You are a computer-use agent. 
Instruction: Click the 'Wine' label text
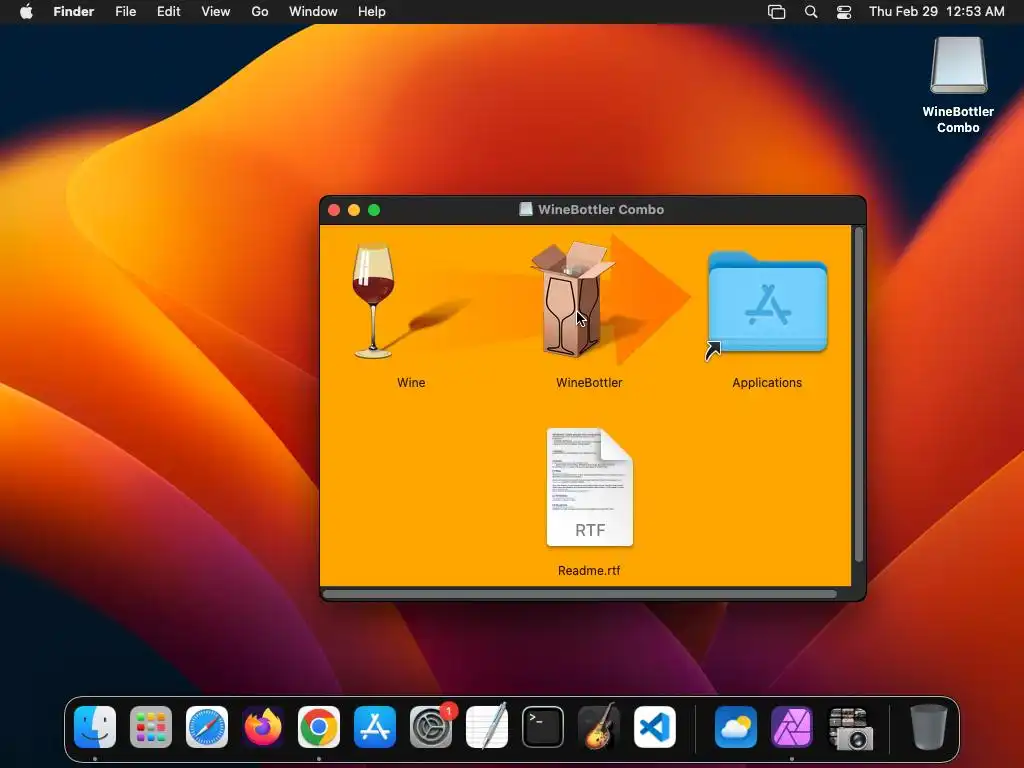pos(411,383)
